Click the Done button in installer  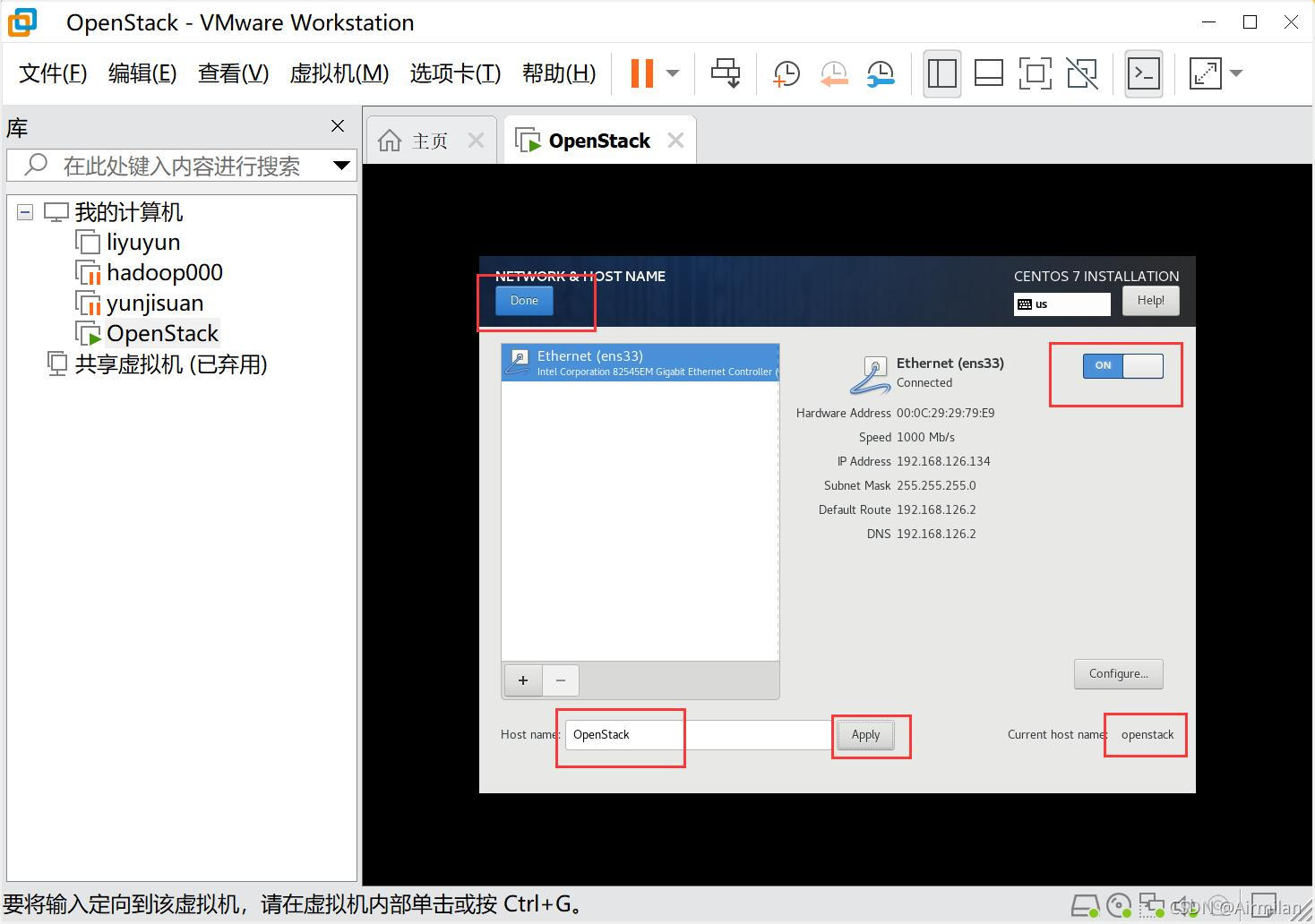pyautogui.click(x=524, y=301)
